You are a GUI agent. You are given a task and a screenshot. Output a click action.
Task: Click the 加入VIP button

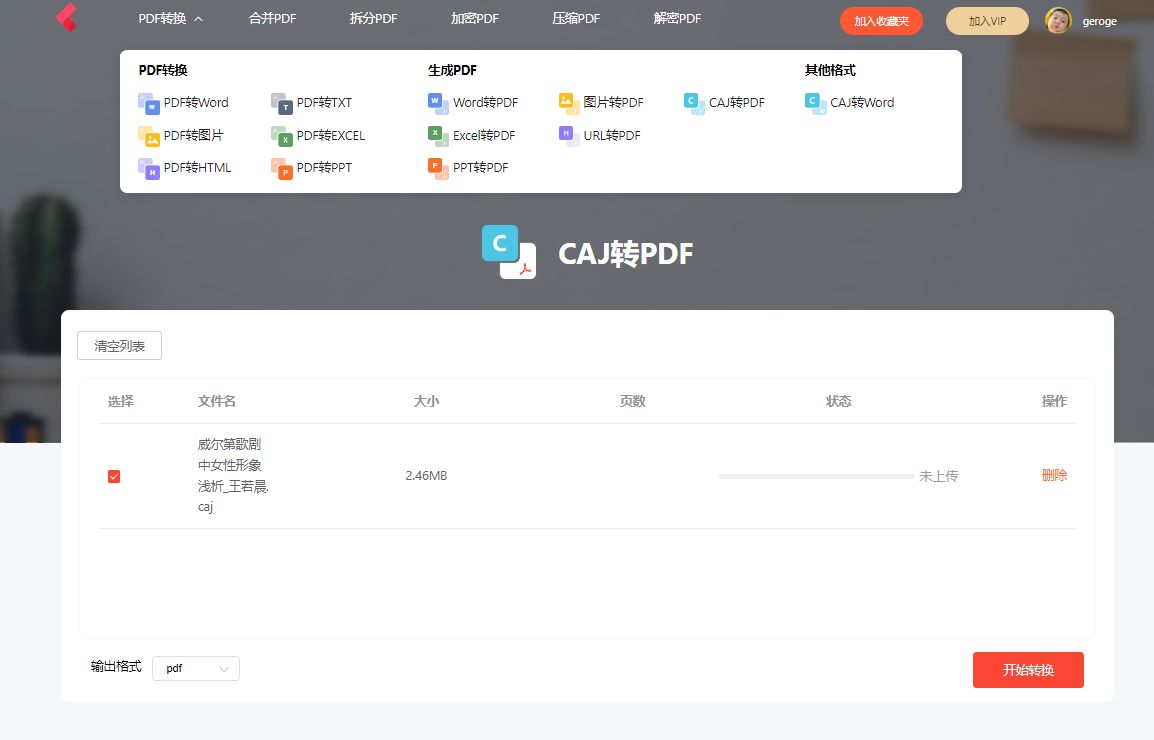pos(987,21)
